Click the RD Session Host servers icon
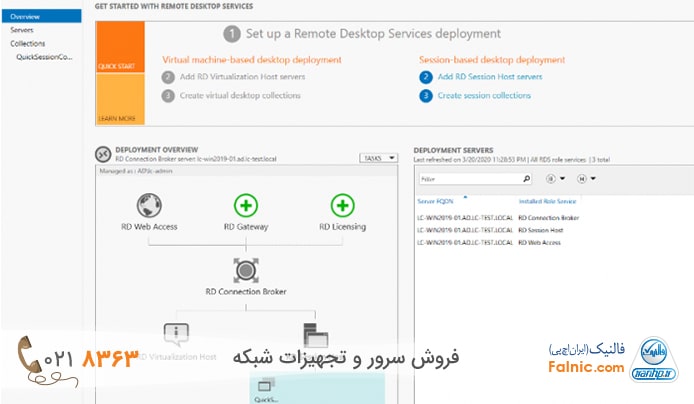Image resolution: width=694 pixels, height=404 pixels. (x=309, y=336)
